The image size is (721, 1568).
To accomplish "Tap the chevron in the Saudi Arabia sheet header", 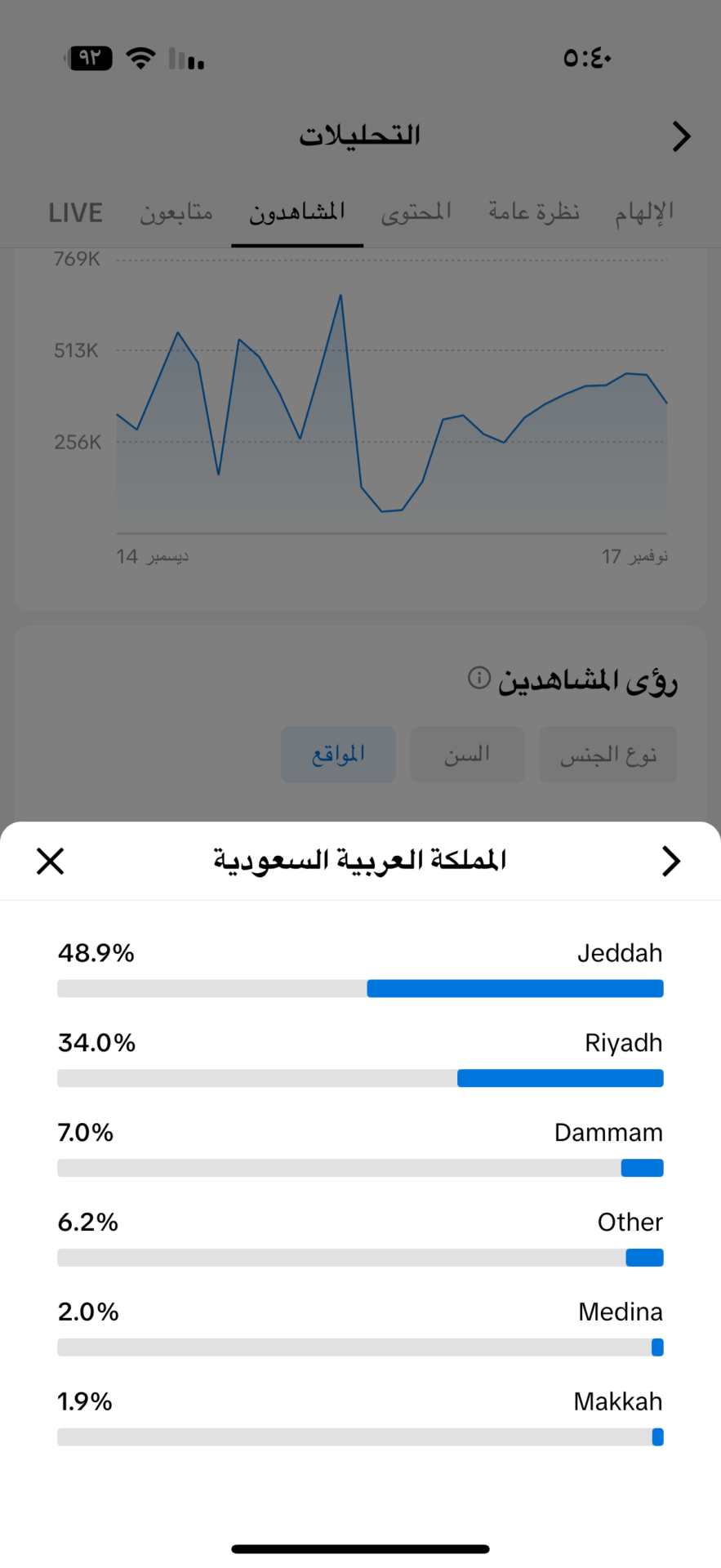I will tap(670, 861).
